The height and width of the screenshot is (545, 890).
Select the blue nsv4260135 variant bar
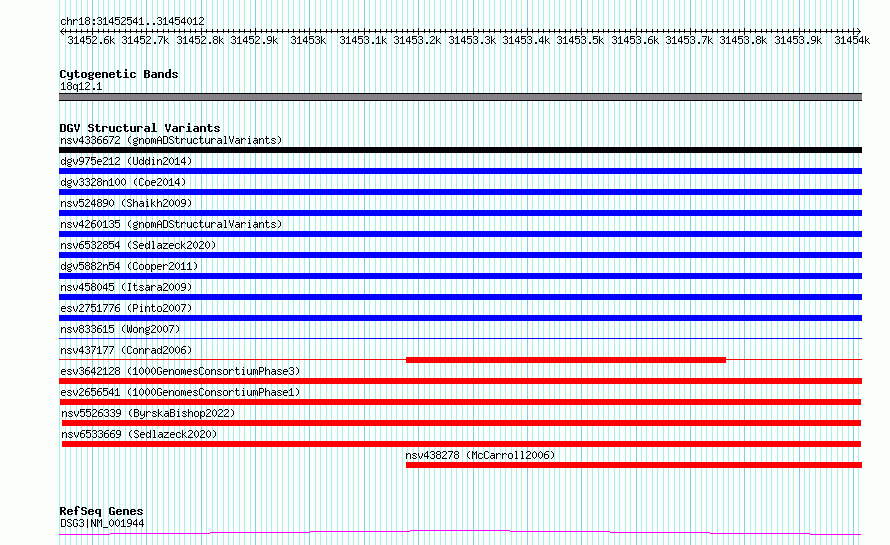(460, 234)
